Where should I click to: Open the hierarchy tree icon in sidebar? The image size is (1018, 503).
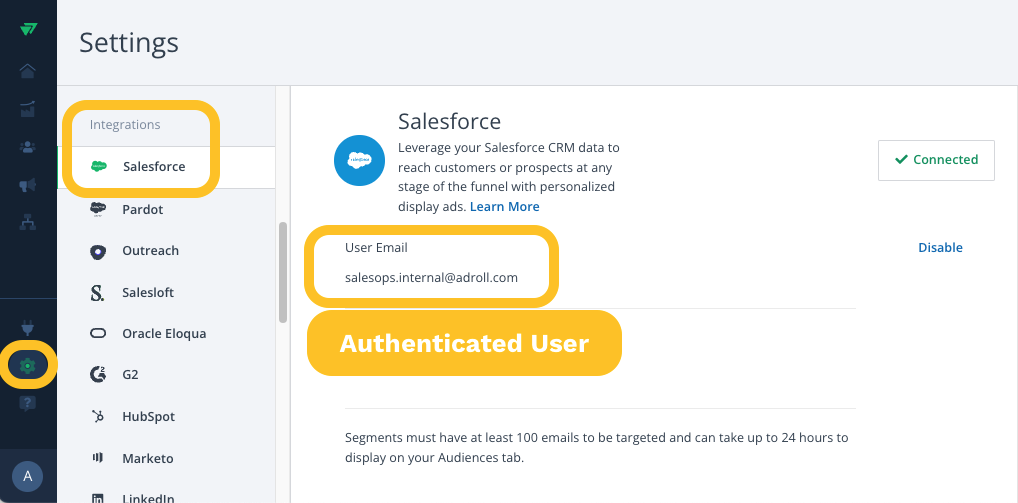point(28,223)
